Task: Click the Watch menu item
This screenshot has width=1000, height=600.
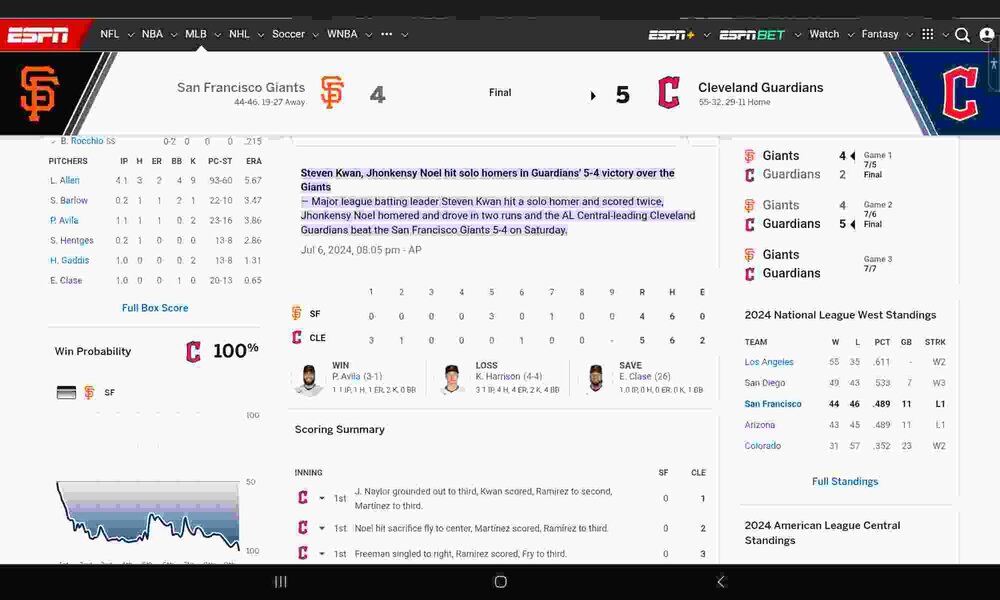Action: pos(824,34)
